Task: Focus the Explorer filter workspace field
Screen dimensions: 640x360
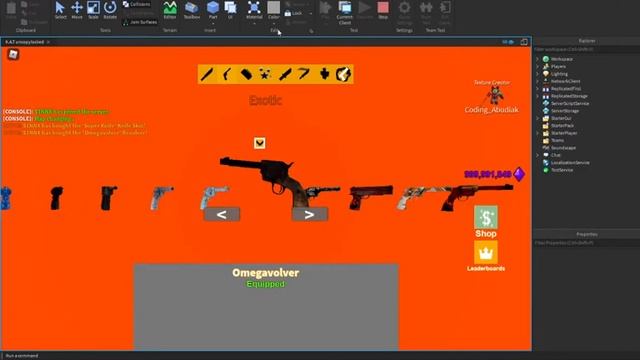Action: click(x=586, y=49)
